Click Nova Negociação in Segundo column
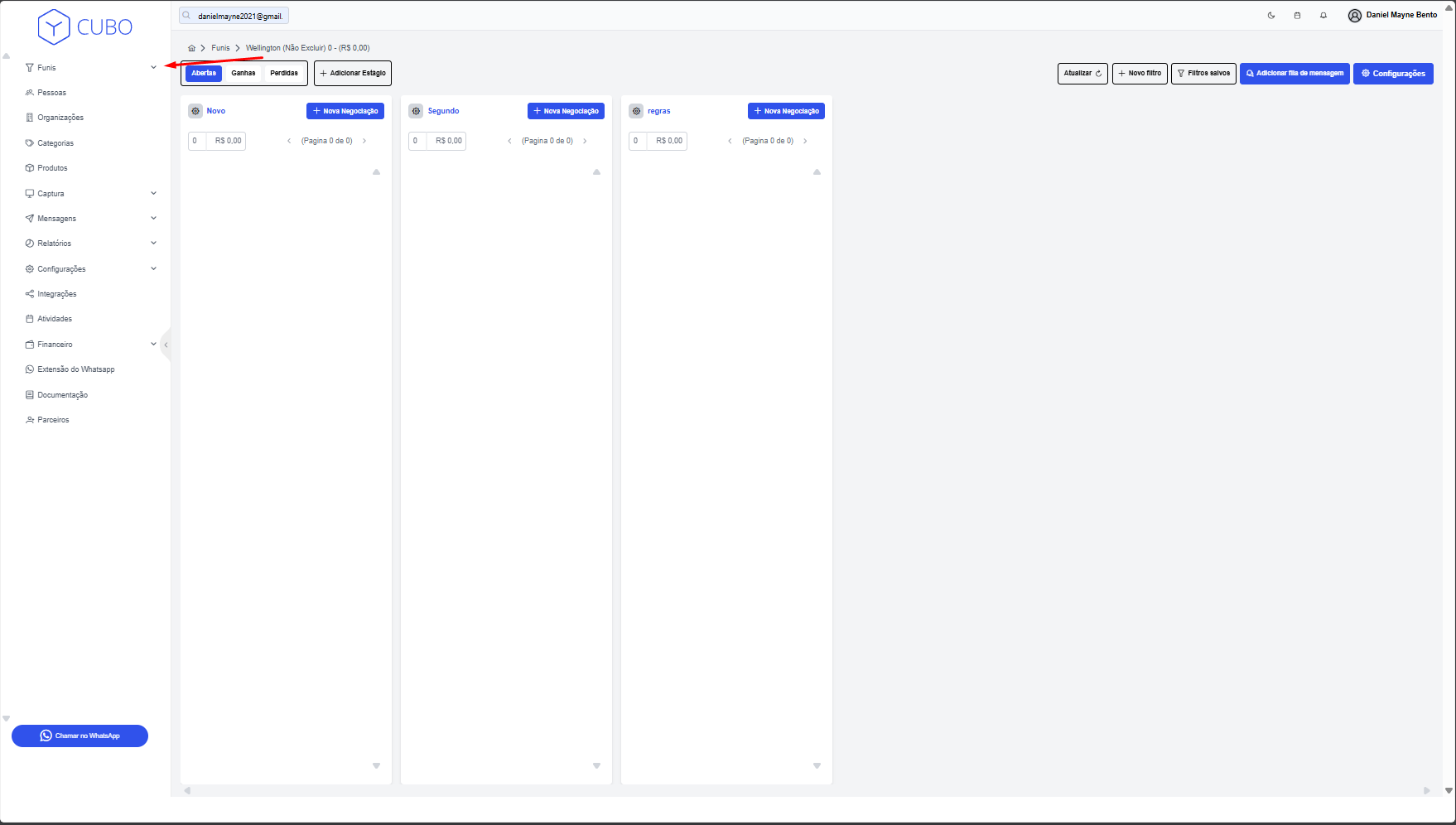 [566, 111]
